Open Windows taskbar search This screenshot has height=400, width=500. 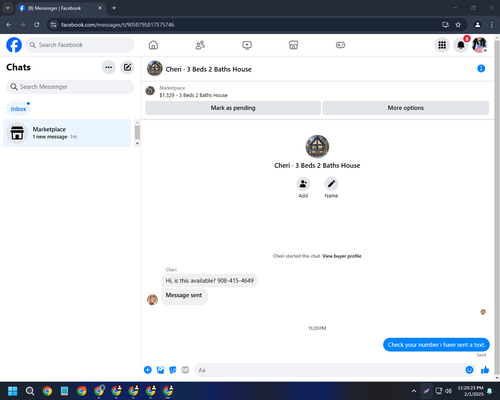(x=30, y=391)
